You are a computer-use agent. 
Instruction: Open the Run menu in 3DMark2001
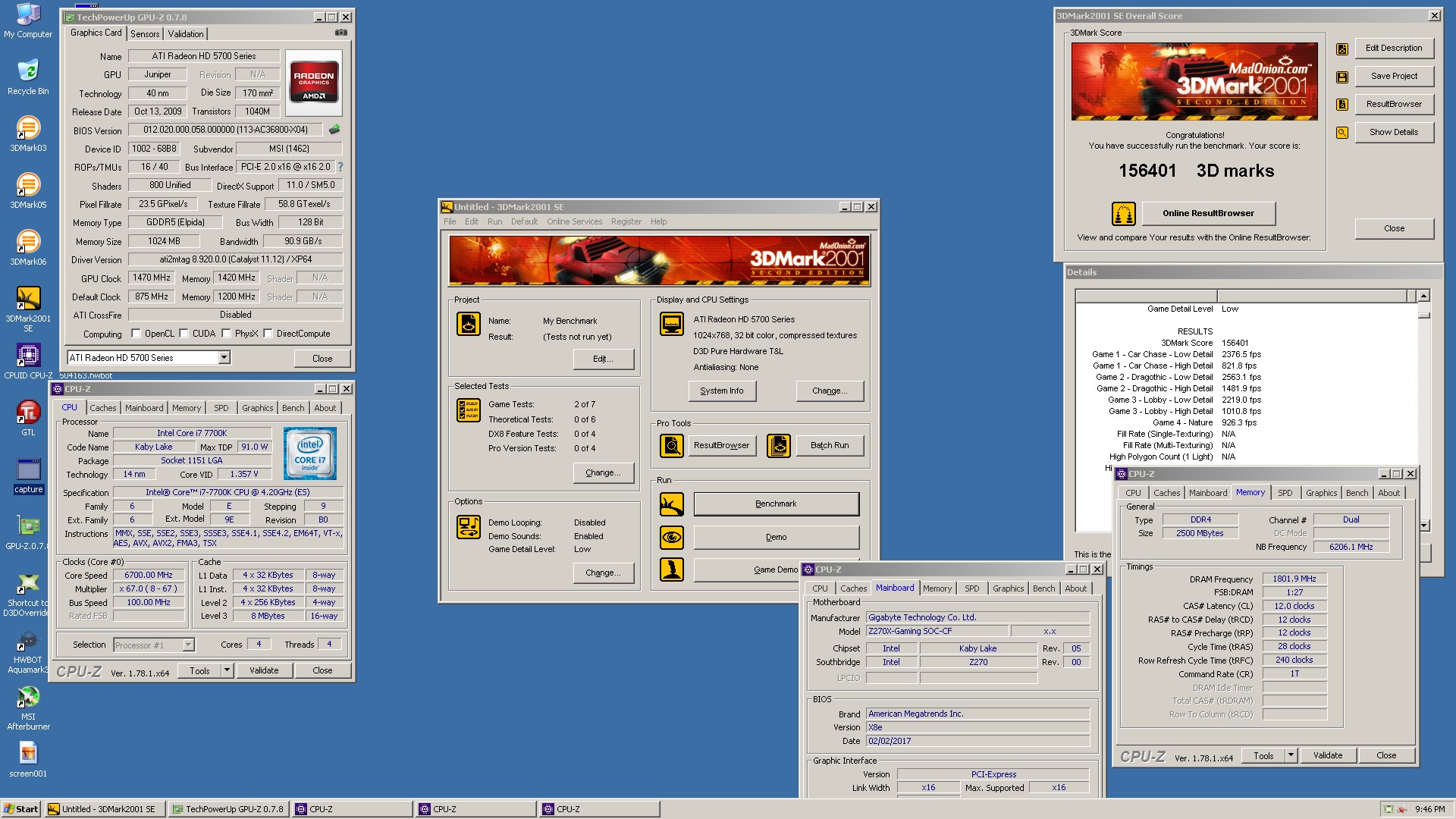point(494,221)
